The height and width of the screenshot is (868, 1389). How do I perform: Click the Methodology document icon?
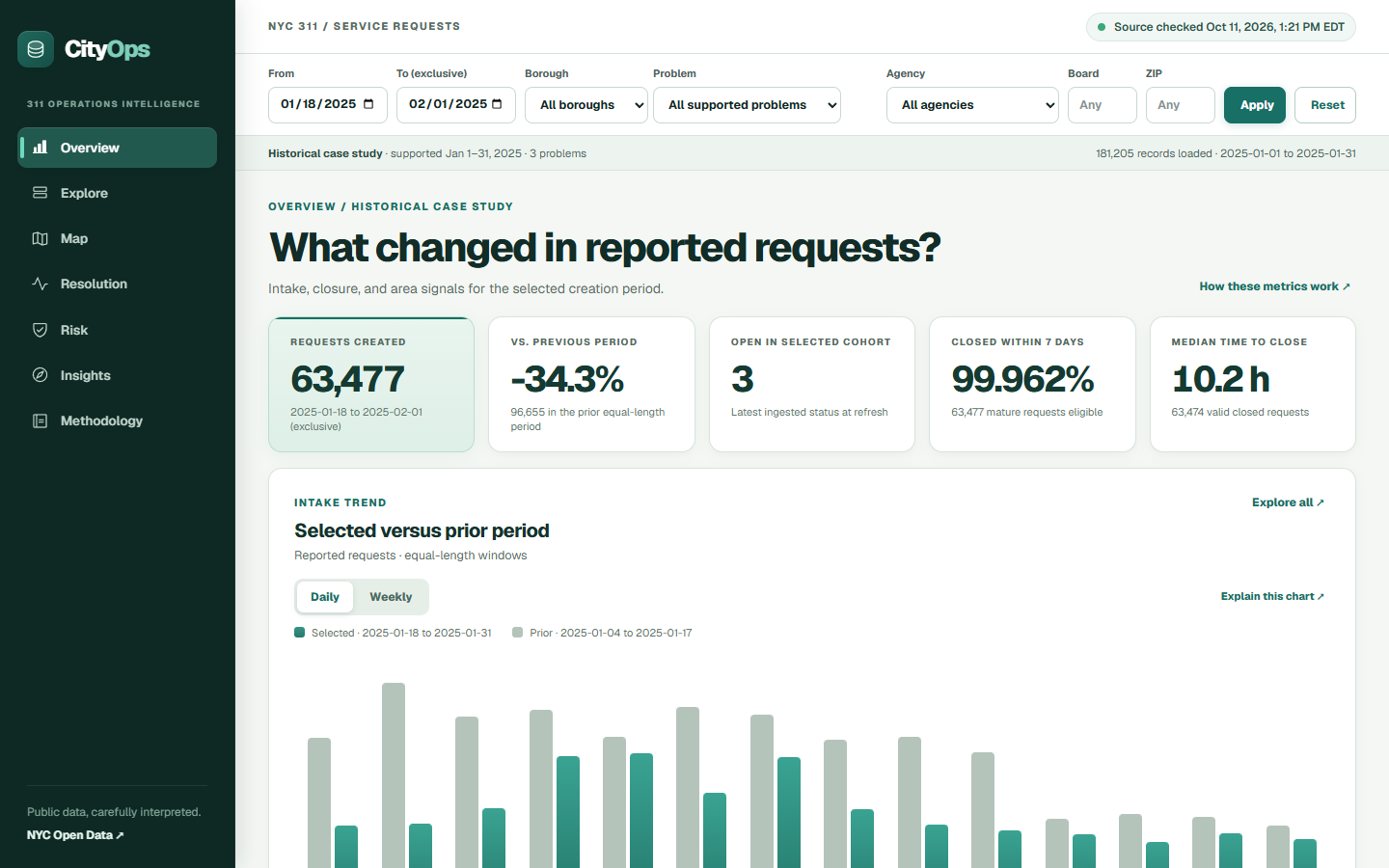point(40,420)
